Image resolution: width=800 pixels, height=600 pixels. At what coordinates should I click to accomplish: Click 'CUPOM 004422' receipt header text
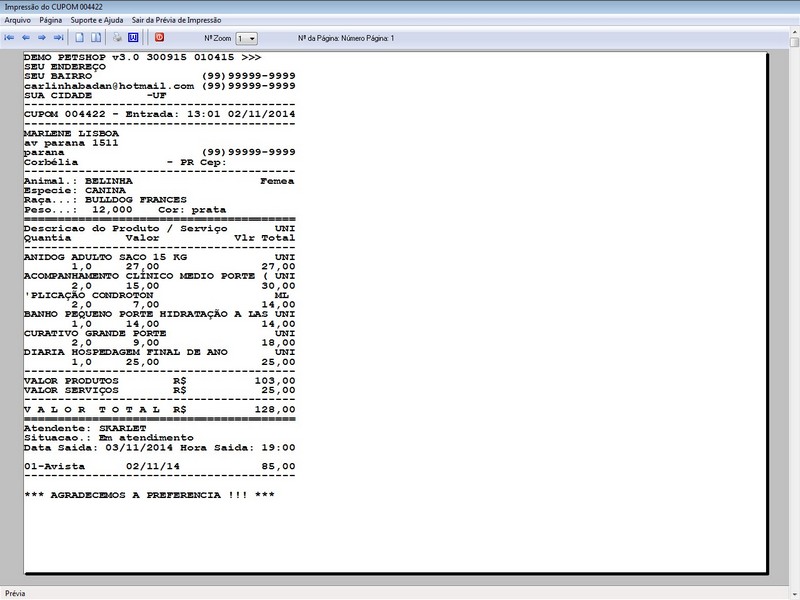coord(65,114)
